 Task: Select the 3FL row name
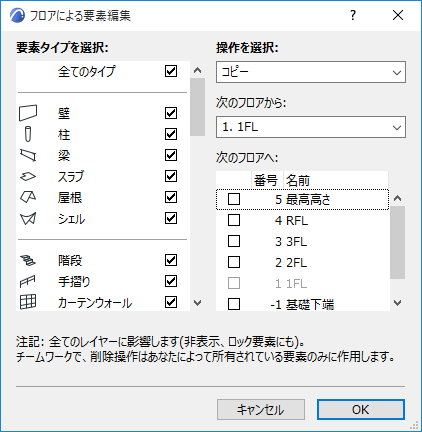tap(296, 242)
